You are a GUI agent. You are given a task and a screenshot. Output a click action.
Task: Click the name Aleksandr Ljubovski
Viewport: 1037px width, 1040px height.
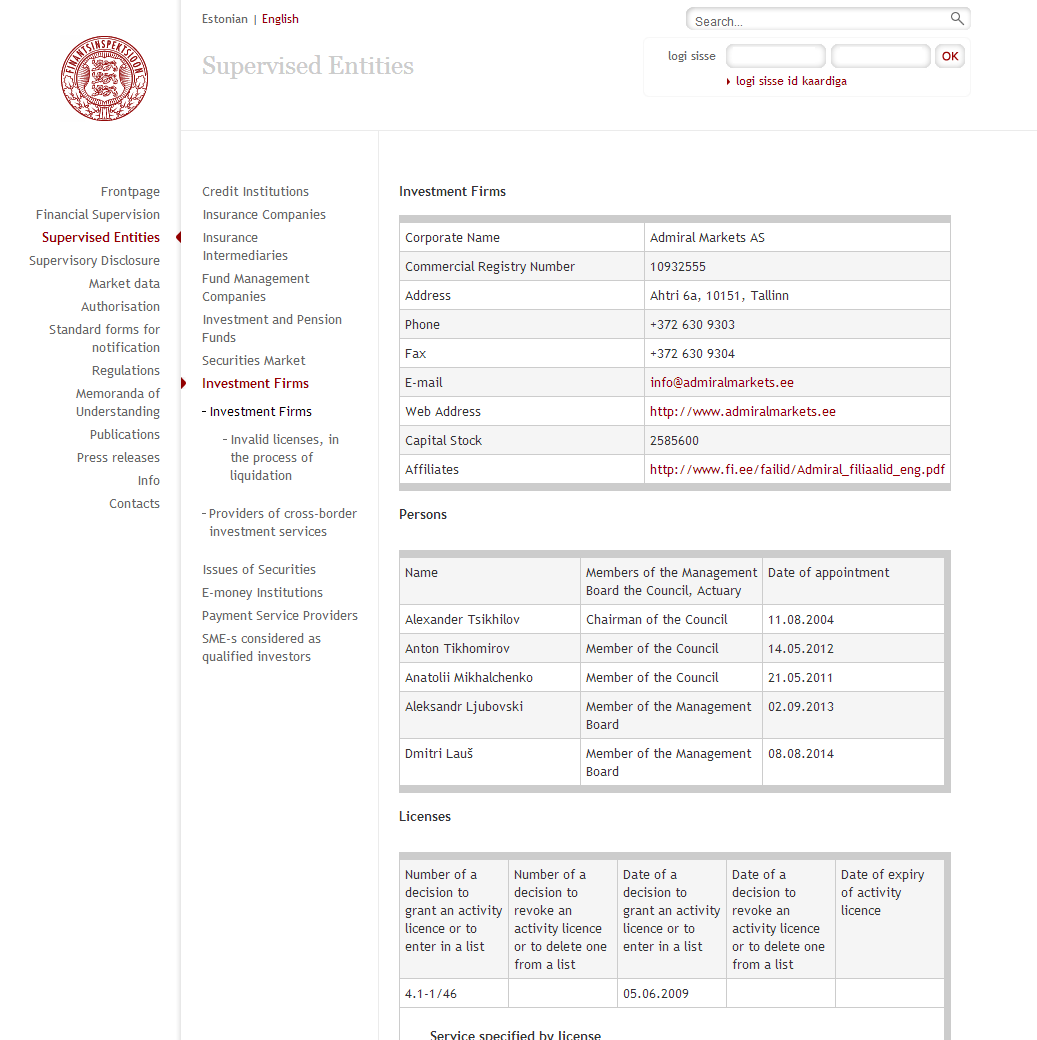464,707
